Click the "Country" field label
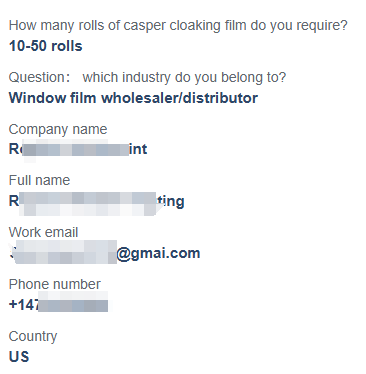Viewport: 366px width, 374px height. pyautogui.click(x=33, y=337)
